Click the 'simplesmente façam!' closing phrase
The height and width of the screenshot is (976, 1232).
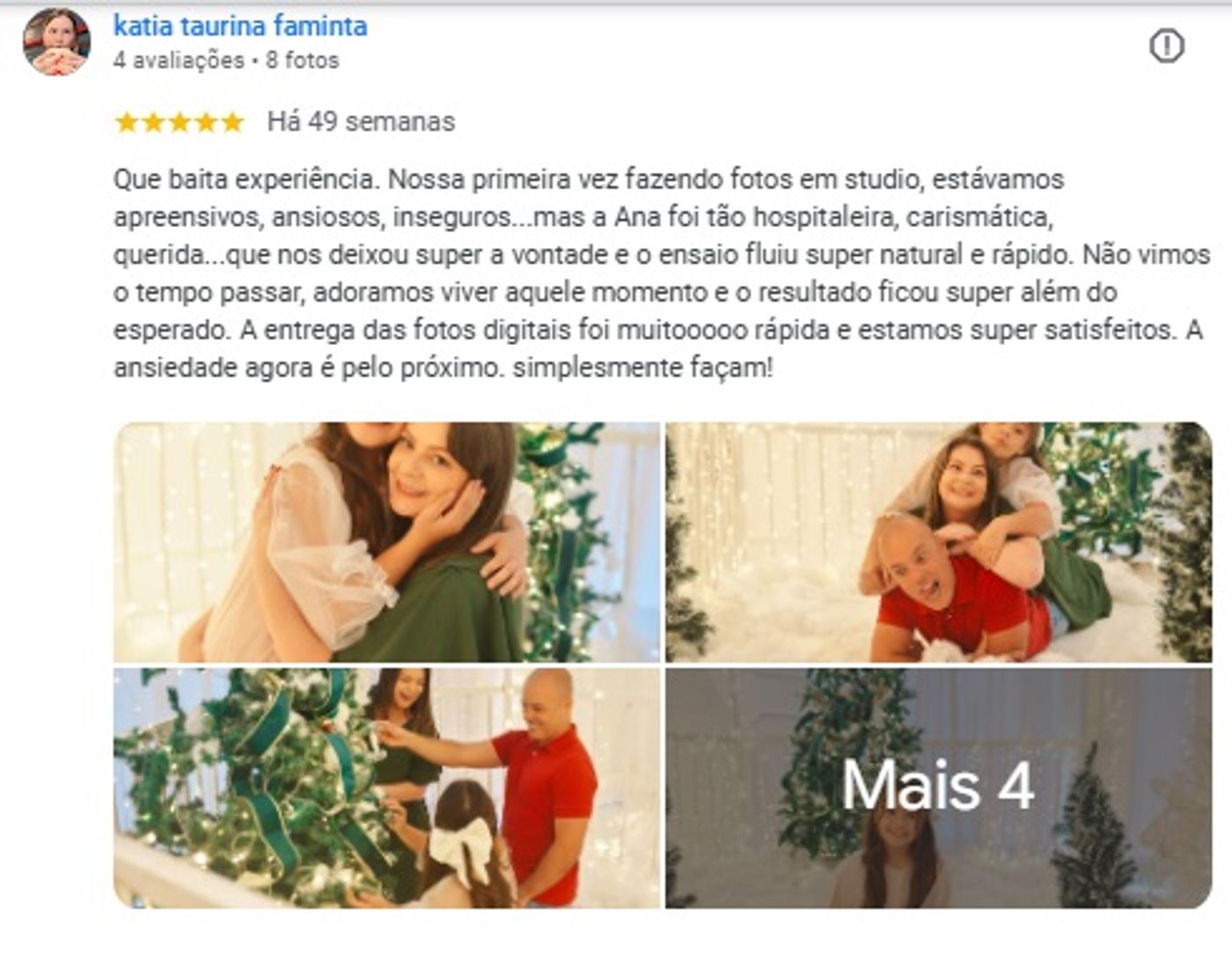point(643,368)
